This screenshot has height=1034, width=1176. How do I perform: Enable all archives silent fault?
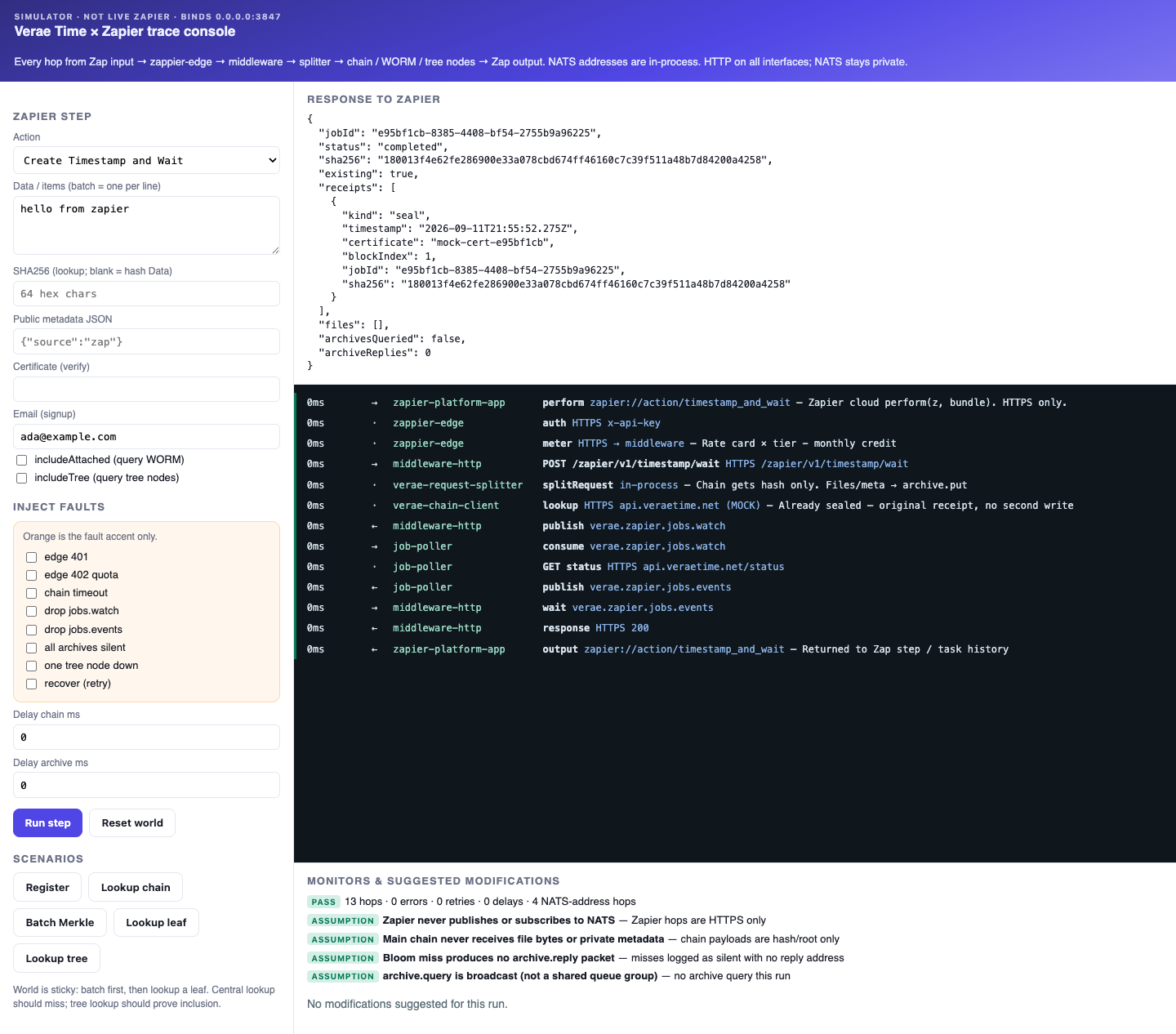point(32,648)
